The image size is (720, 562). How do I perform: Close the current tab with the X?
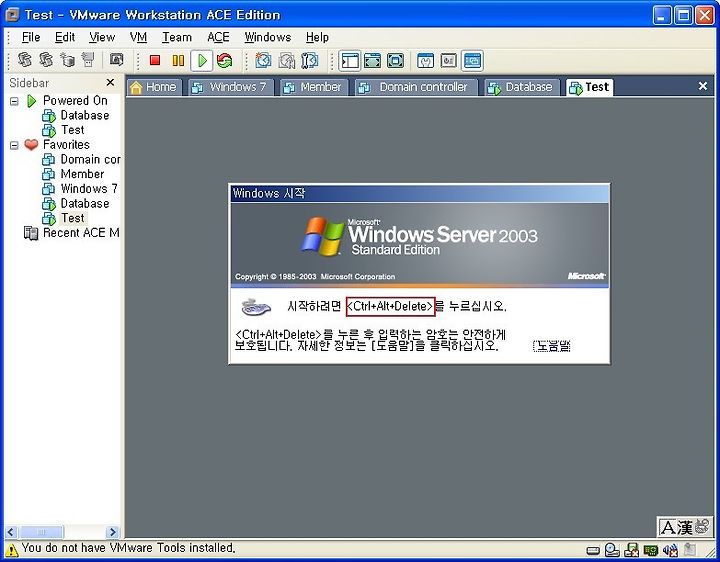[703, 86]
